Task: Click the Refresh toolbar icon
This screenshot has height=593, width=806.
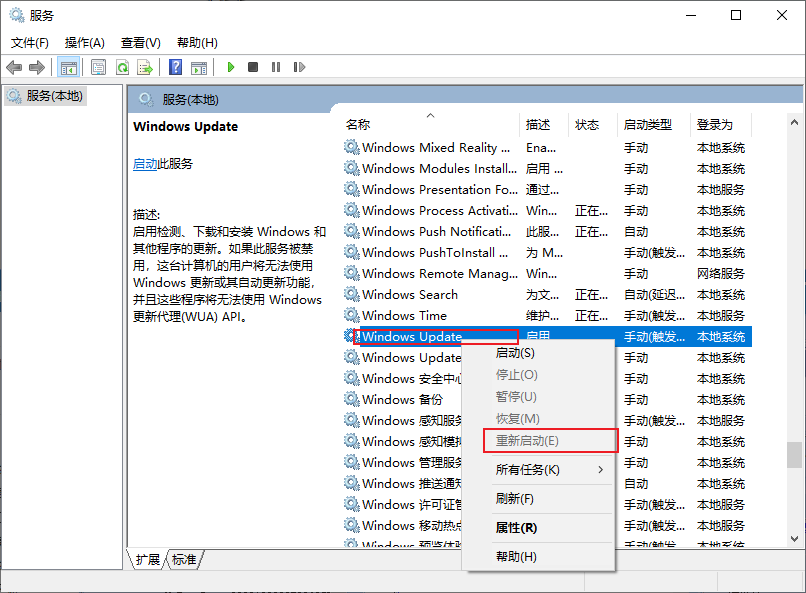Action: pos(122,67)
